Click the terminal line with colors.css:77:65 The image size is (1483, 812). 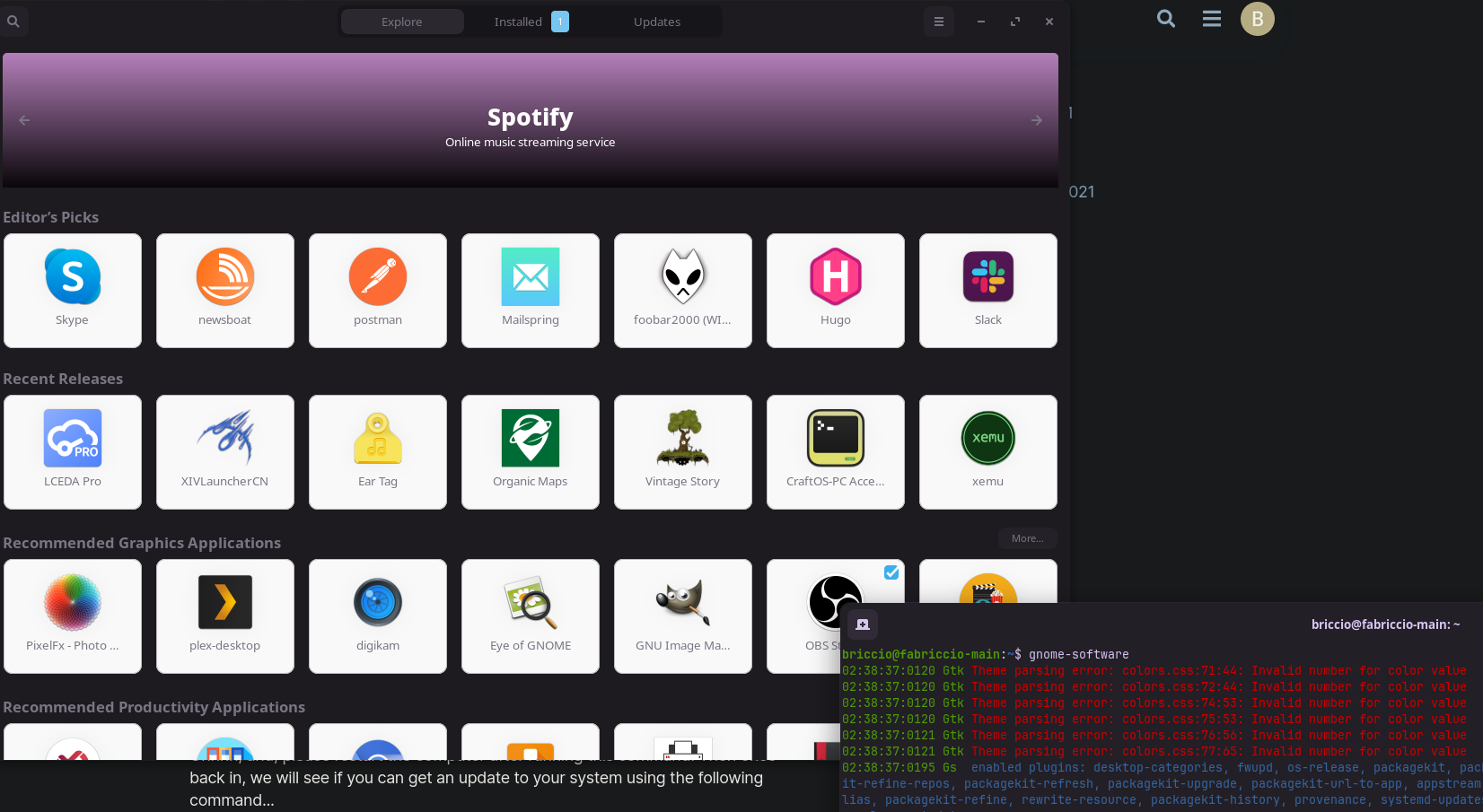[1154, 751]
